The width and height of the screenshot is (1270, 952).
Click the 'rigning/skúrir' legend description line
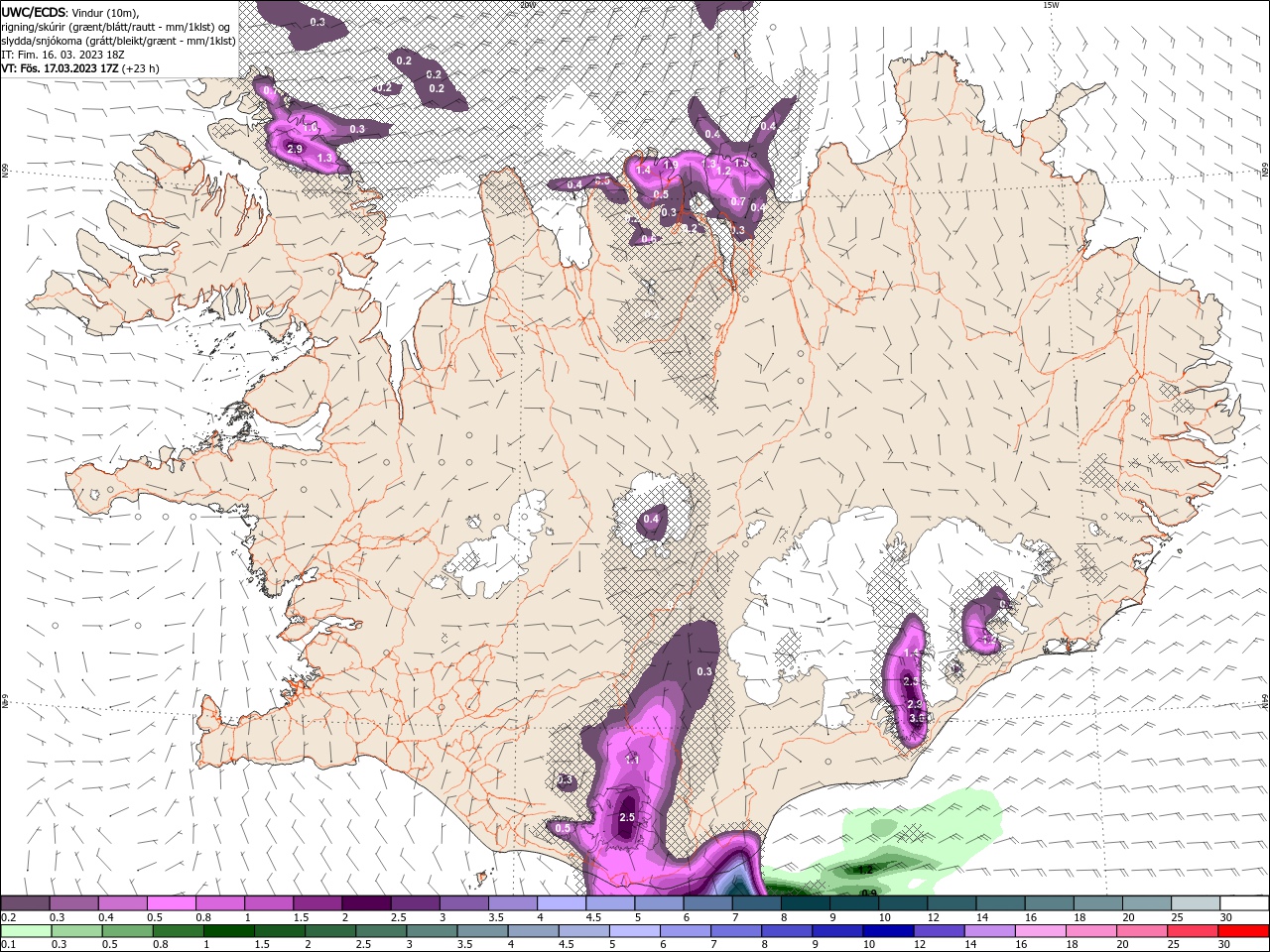[116, 27]
